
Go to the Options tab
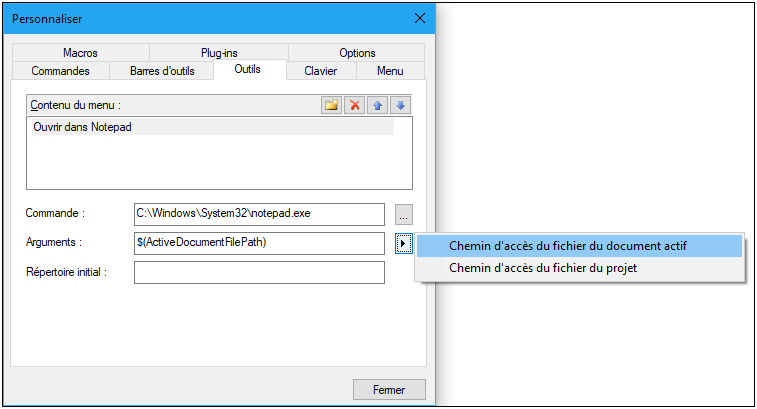pos(357,53)
